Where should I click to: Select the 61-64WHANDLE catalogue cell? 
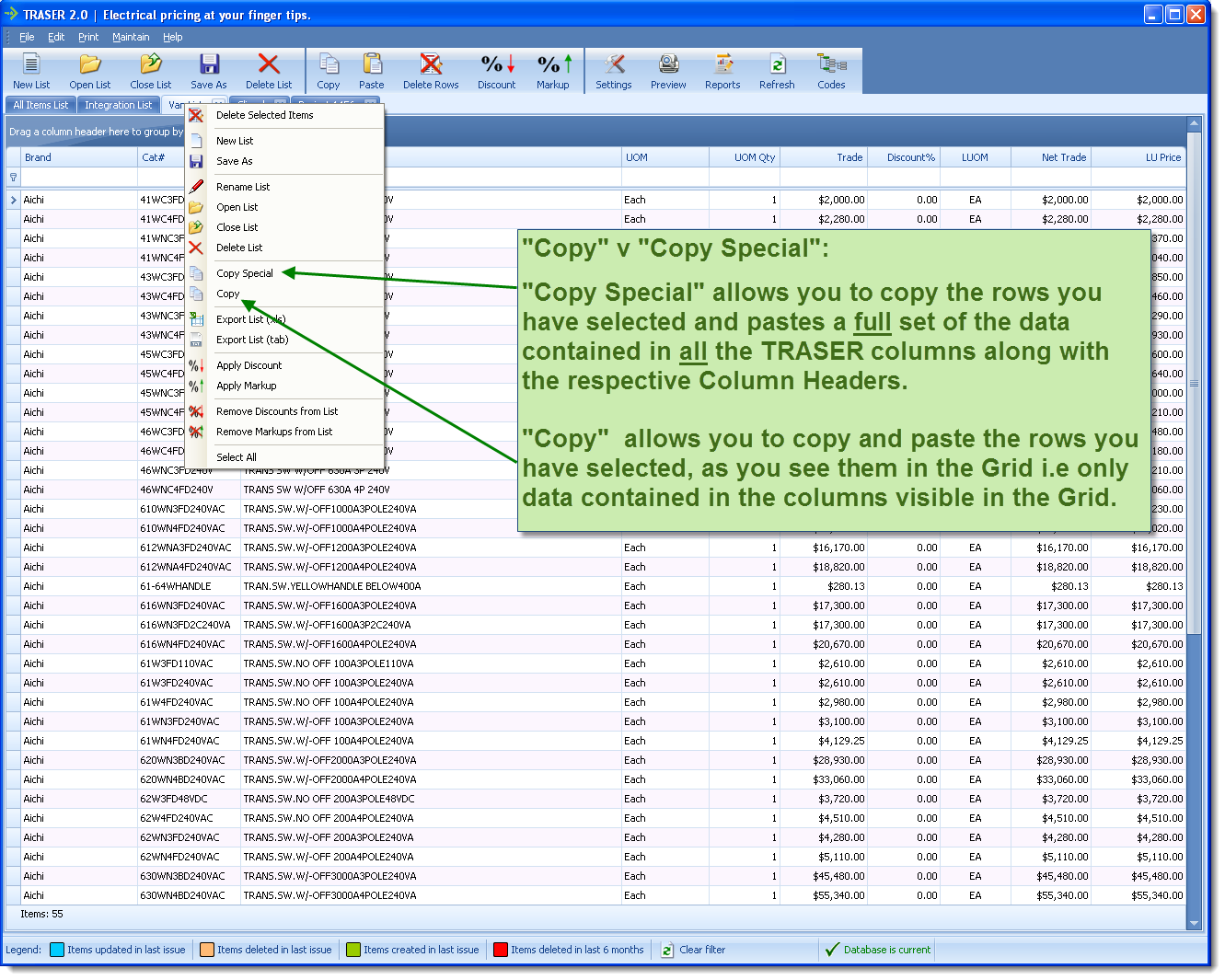coord(189,586)
